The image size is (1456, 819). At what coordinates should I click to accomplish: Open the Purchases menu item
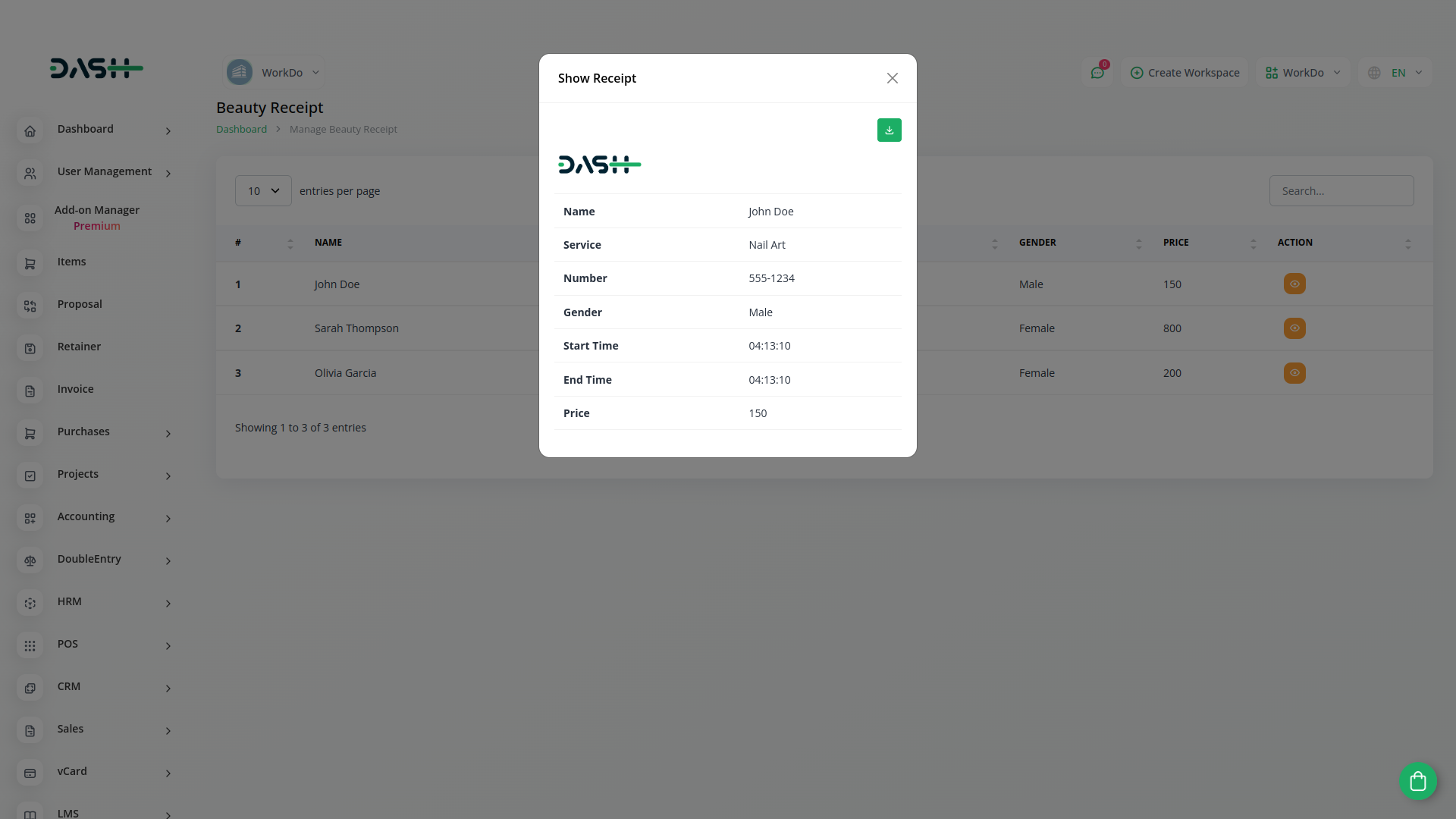click(x=83, y=431)
